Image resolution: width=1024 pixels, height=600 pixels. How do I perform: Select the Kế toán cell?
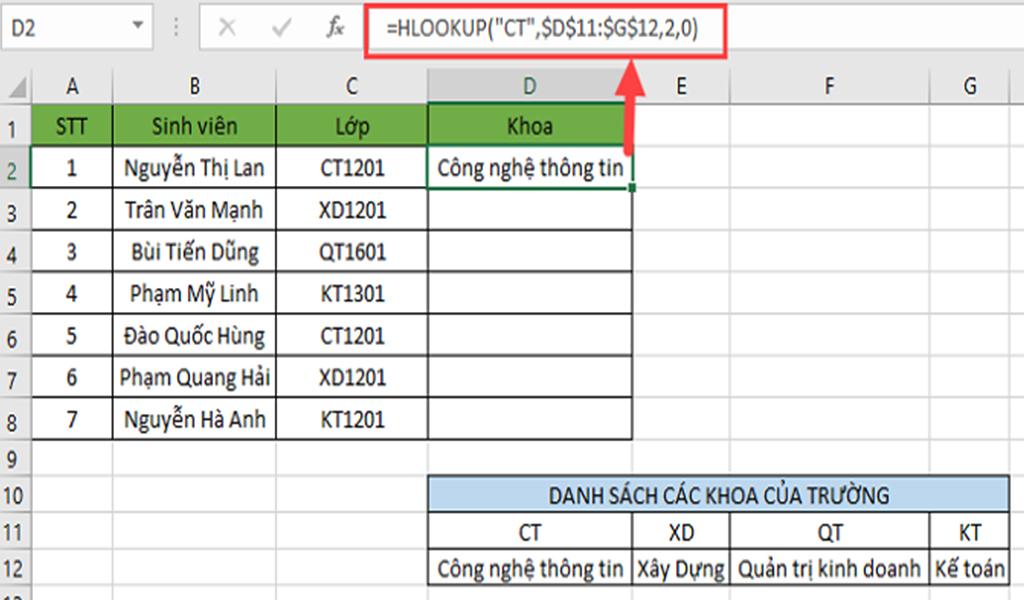click(x=970, y=569)
